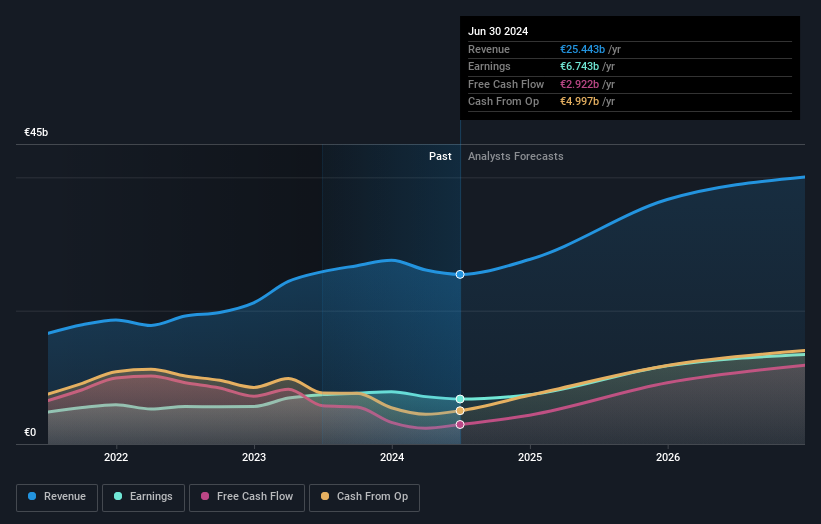Select the Revenue data point marker on chart
The width and height of the screenshot is (821, 524).
[x=460, y=274]
